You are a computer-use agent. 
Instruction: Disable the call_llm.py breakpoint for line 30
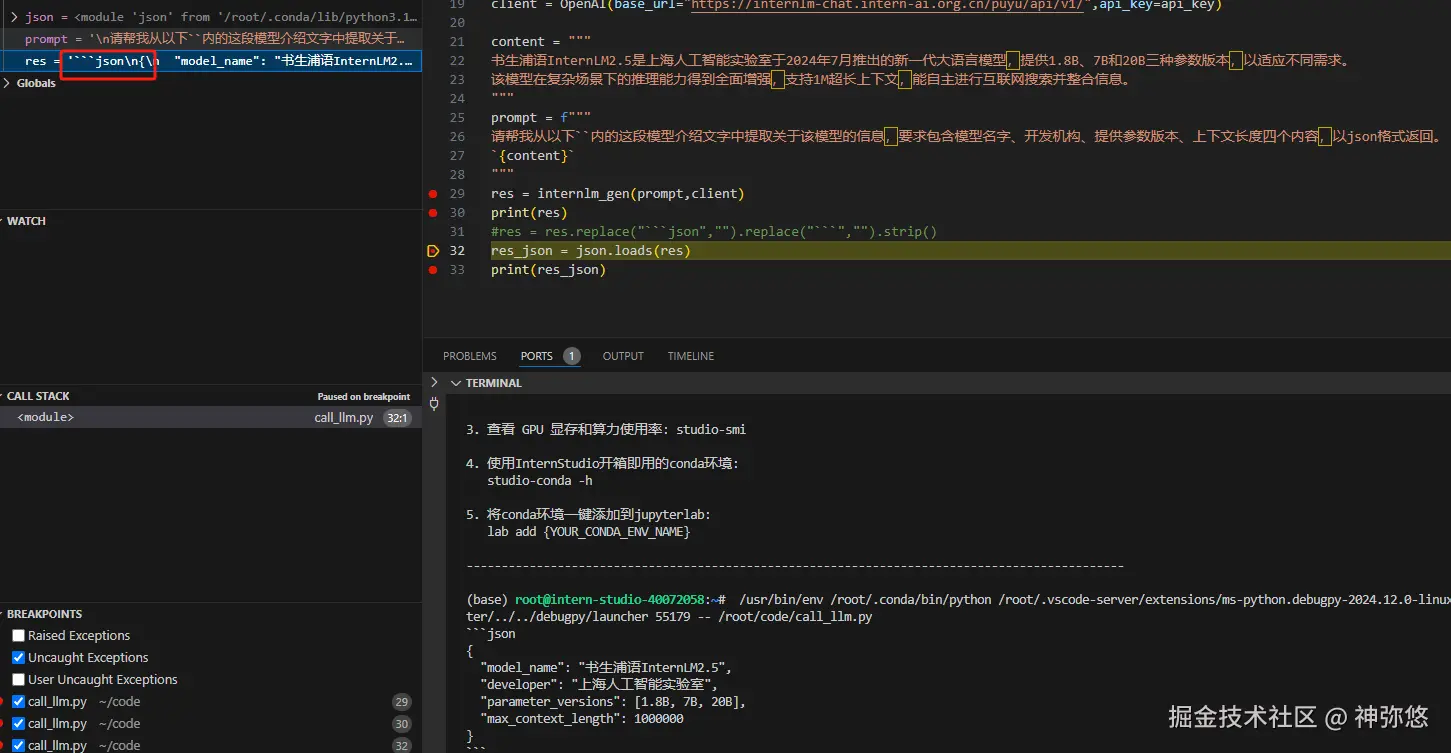click(18, 724)
